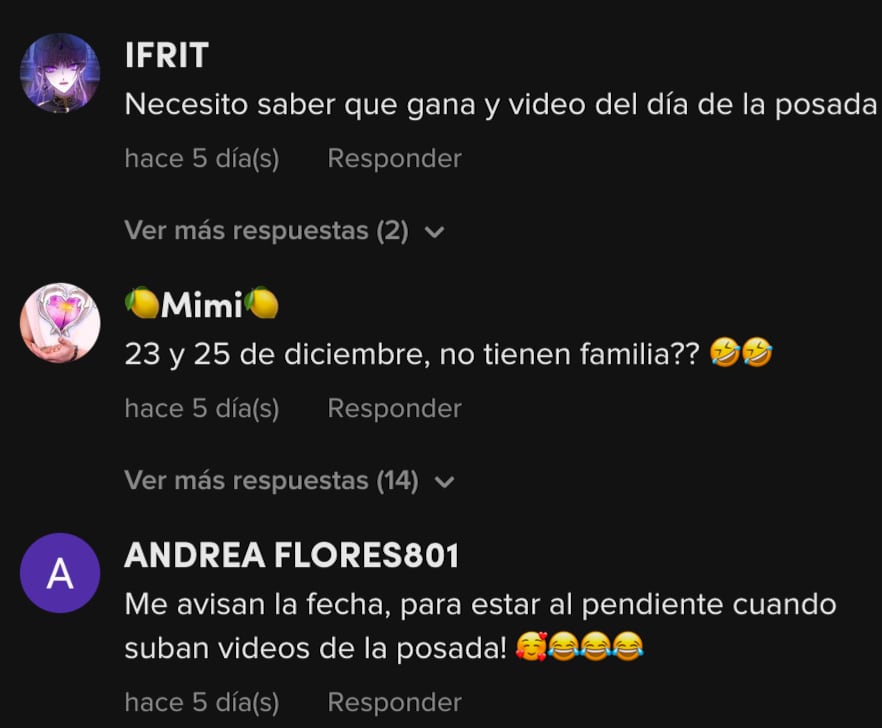Click the IFRIT username

166,55
